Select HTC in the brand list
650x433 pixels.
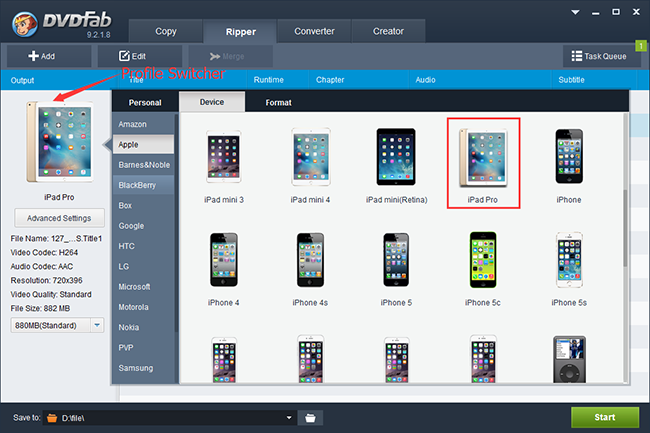coord(143,246)
